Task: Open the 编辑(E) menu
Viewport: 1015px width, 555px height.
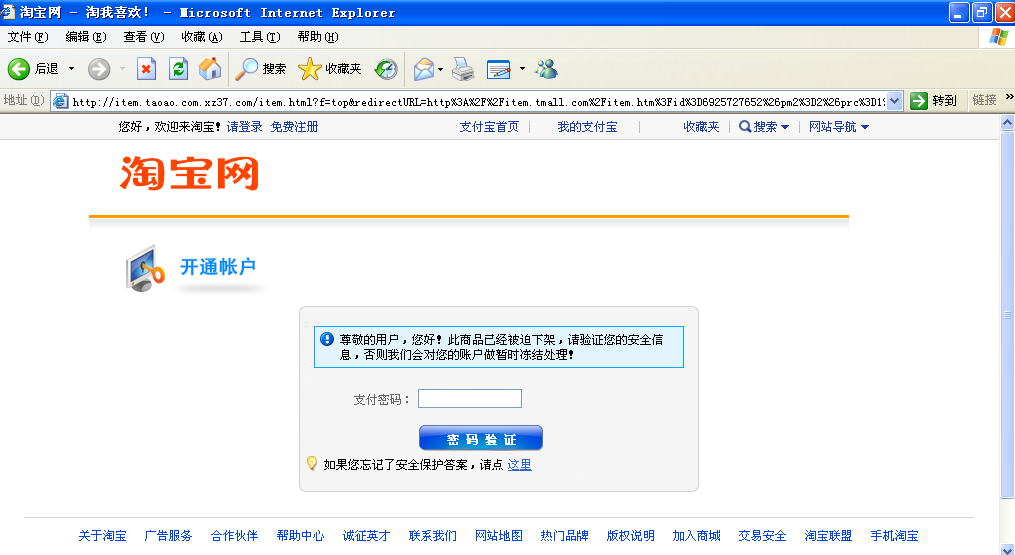Action: [85, 37]
